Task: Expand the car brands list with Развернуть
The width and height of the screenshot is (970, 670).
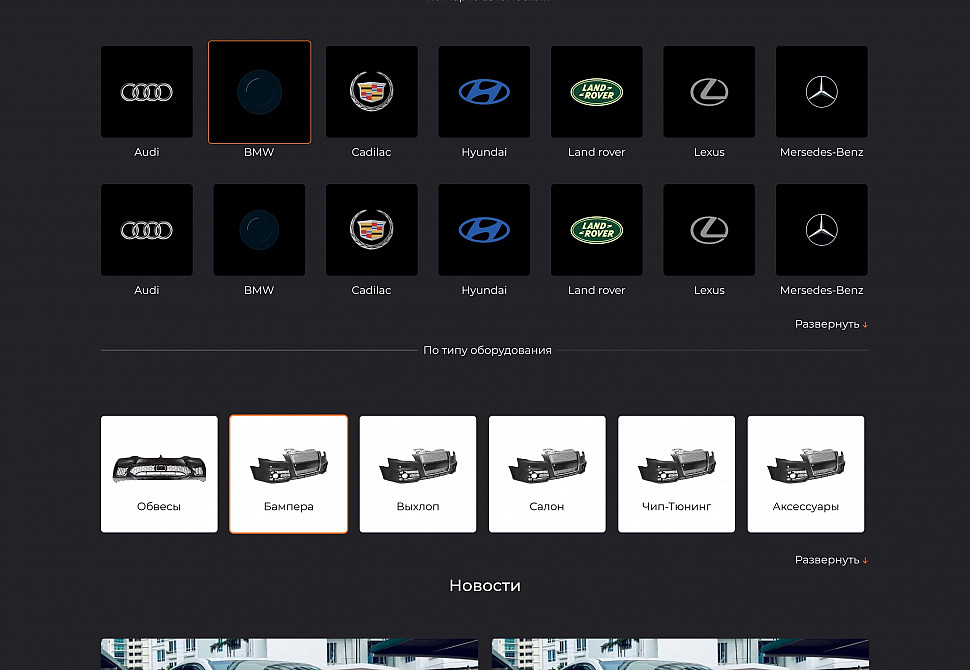Action: [x=830, y=324]
